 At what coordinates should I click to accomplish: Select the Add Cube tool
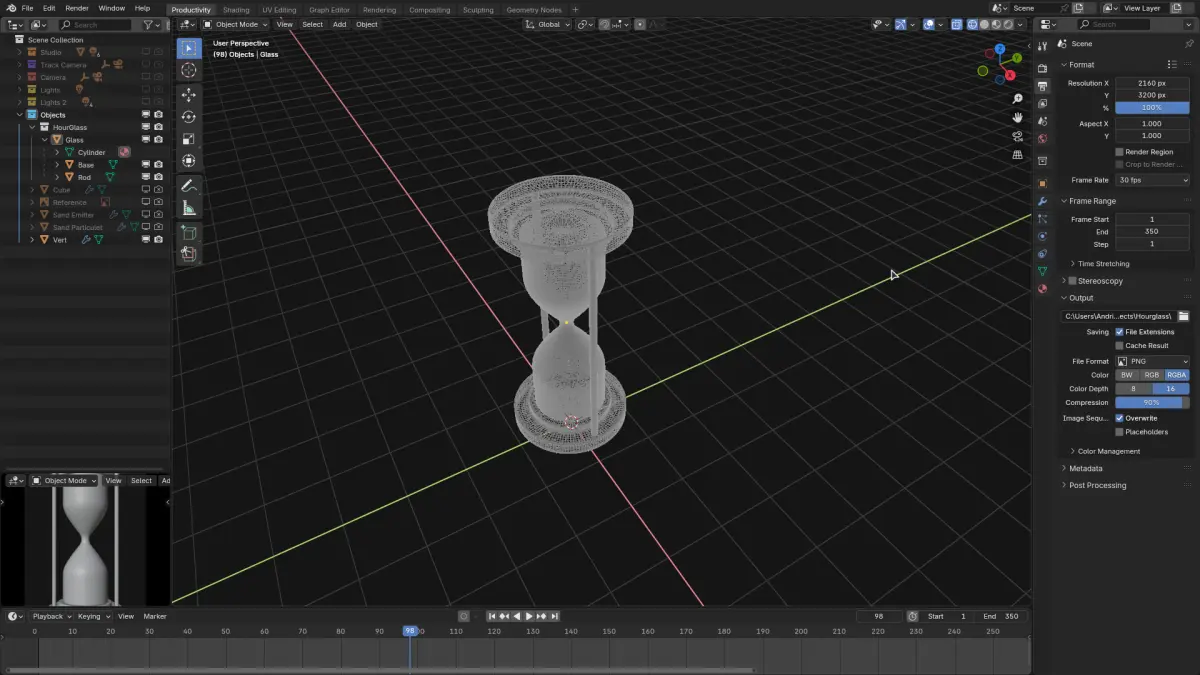tap(189, 233)
